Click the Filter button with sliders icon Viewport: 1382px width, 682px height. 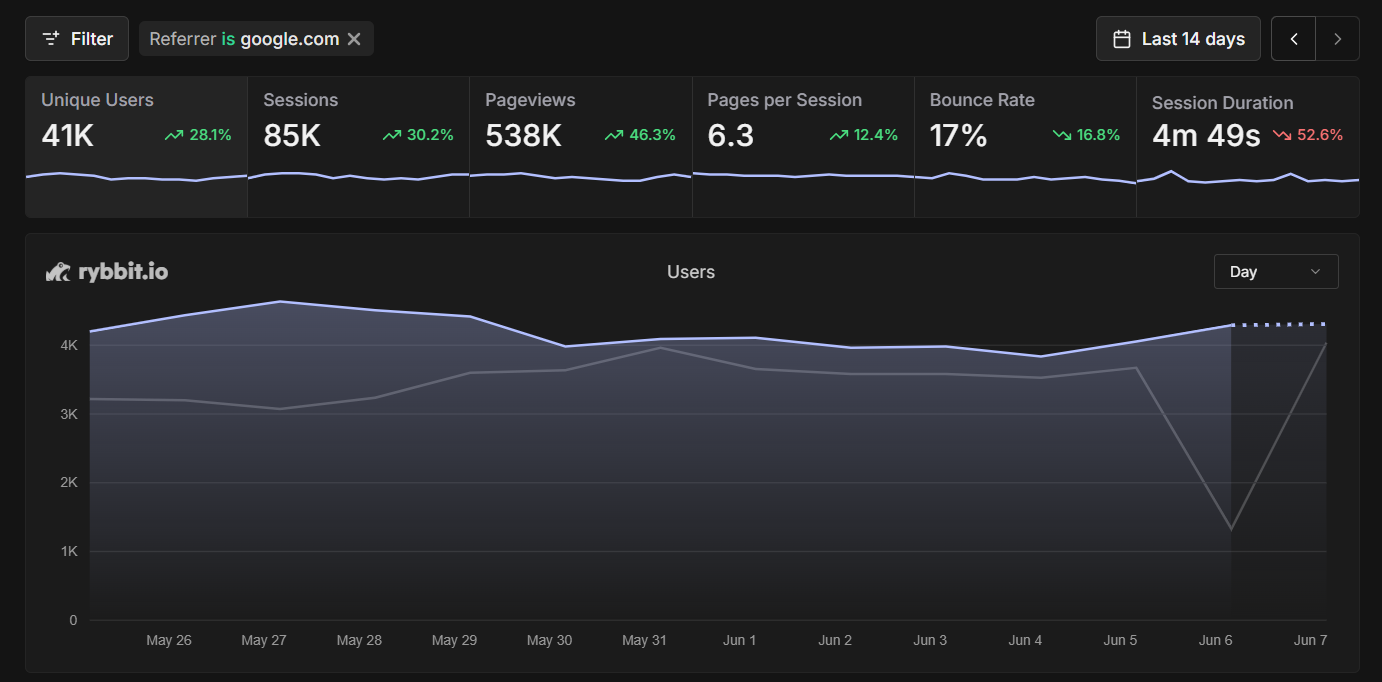[77, 39]
